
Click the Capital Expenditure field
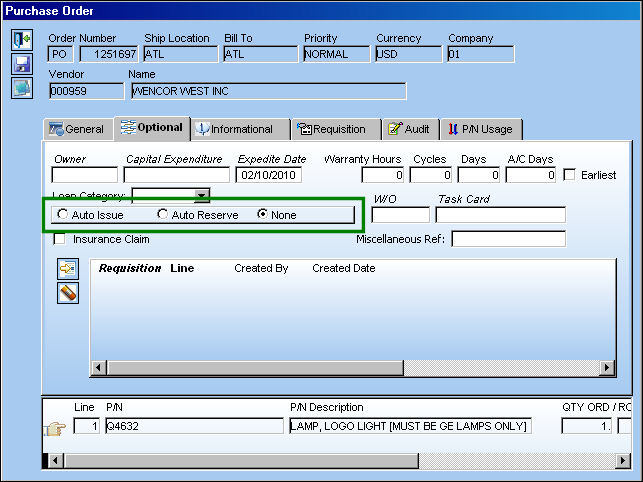click(177, 175)
